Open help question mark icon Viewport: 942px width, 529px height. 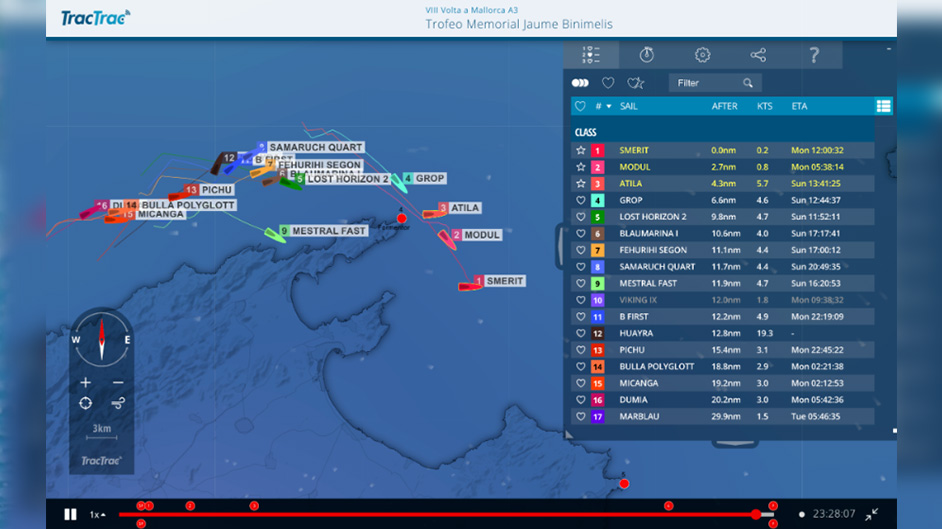pos(814,55)
